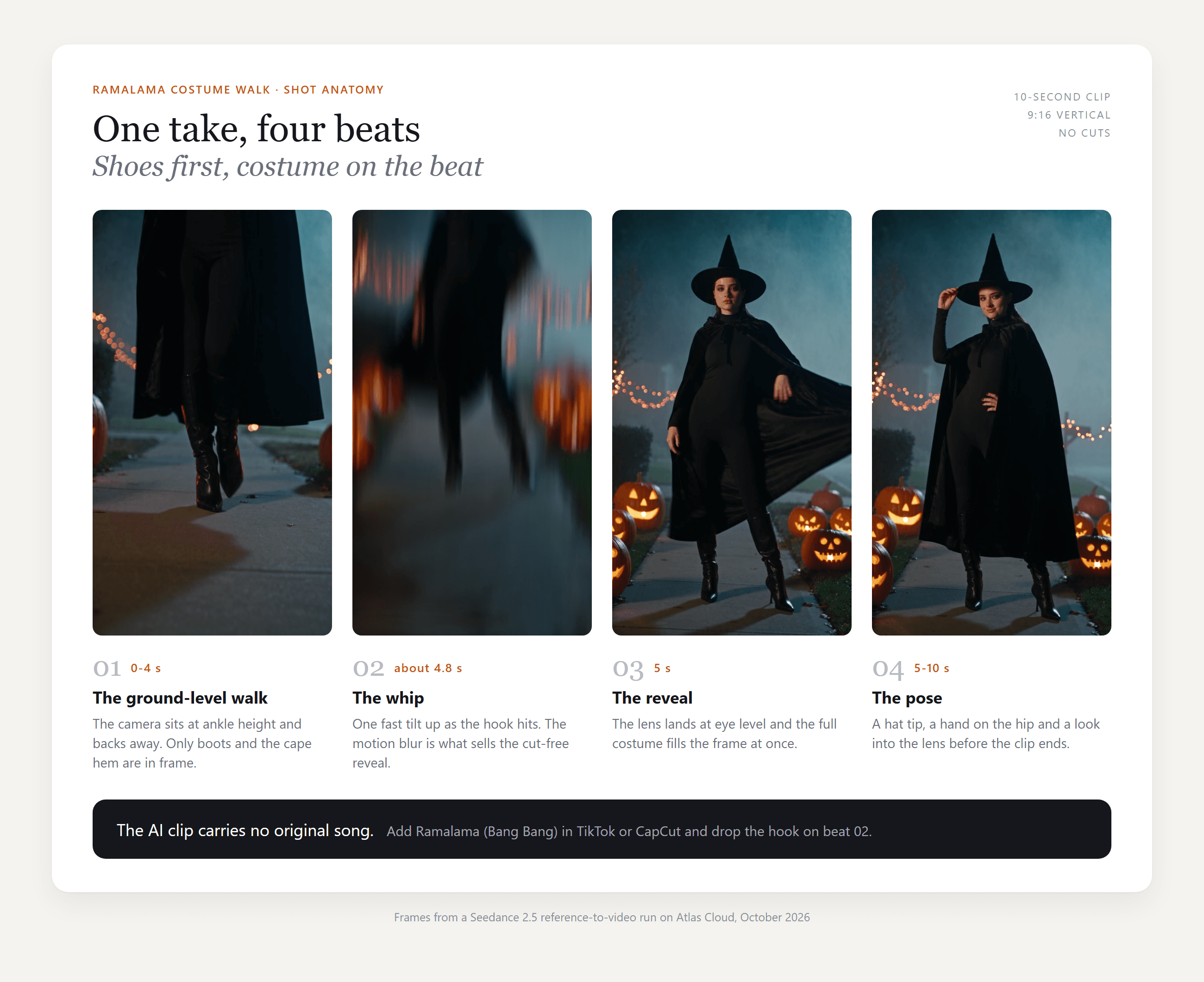Click the '10-SECOND CLIP' spec text
This screenshot has height=982, width=1204.
click(x=1062, y=97)
